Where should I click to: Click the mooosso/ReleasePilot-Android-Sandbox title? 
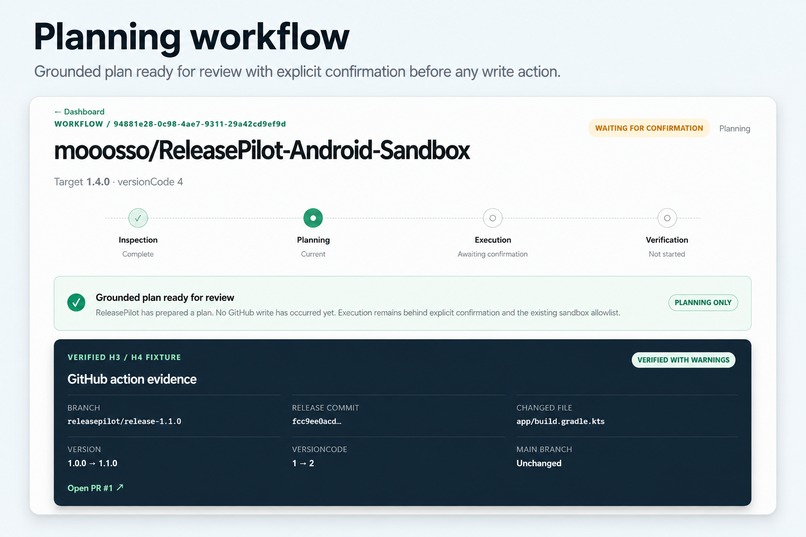pos(262,151)
